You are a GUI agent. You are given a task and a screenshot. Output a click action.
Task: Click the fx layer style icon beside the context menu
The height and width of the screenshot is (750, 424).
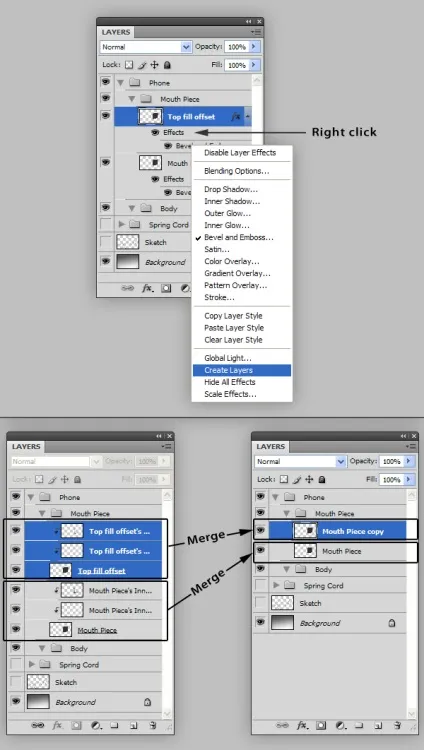pyautogui.click(x=147, y=288)
